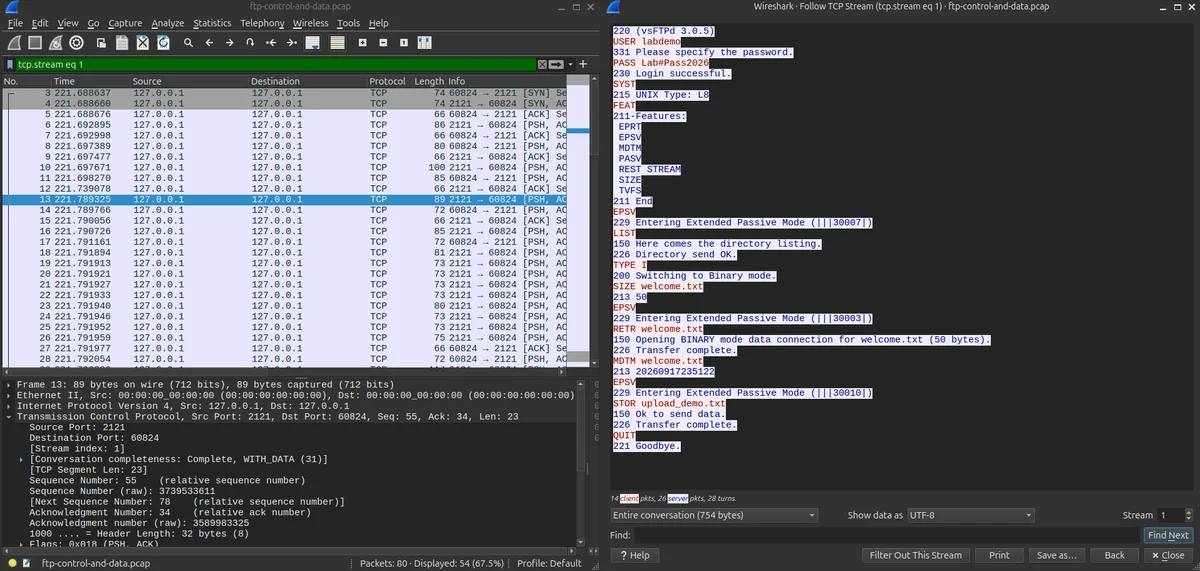Open Find a packet magnifier icon
Viewport: 1200px width, 571px height.
pyautogui.click(x=188, y=43)
